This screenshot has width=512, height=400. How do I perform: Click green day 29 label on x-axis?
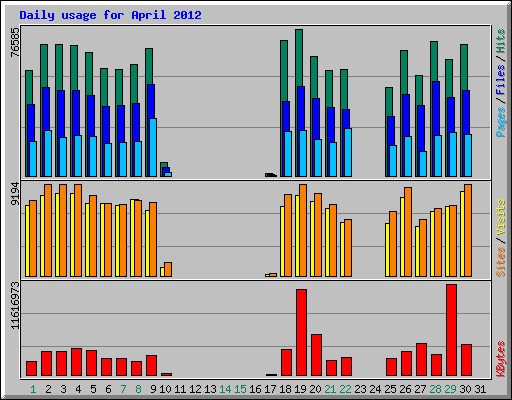point(450,389)
